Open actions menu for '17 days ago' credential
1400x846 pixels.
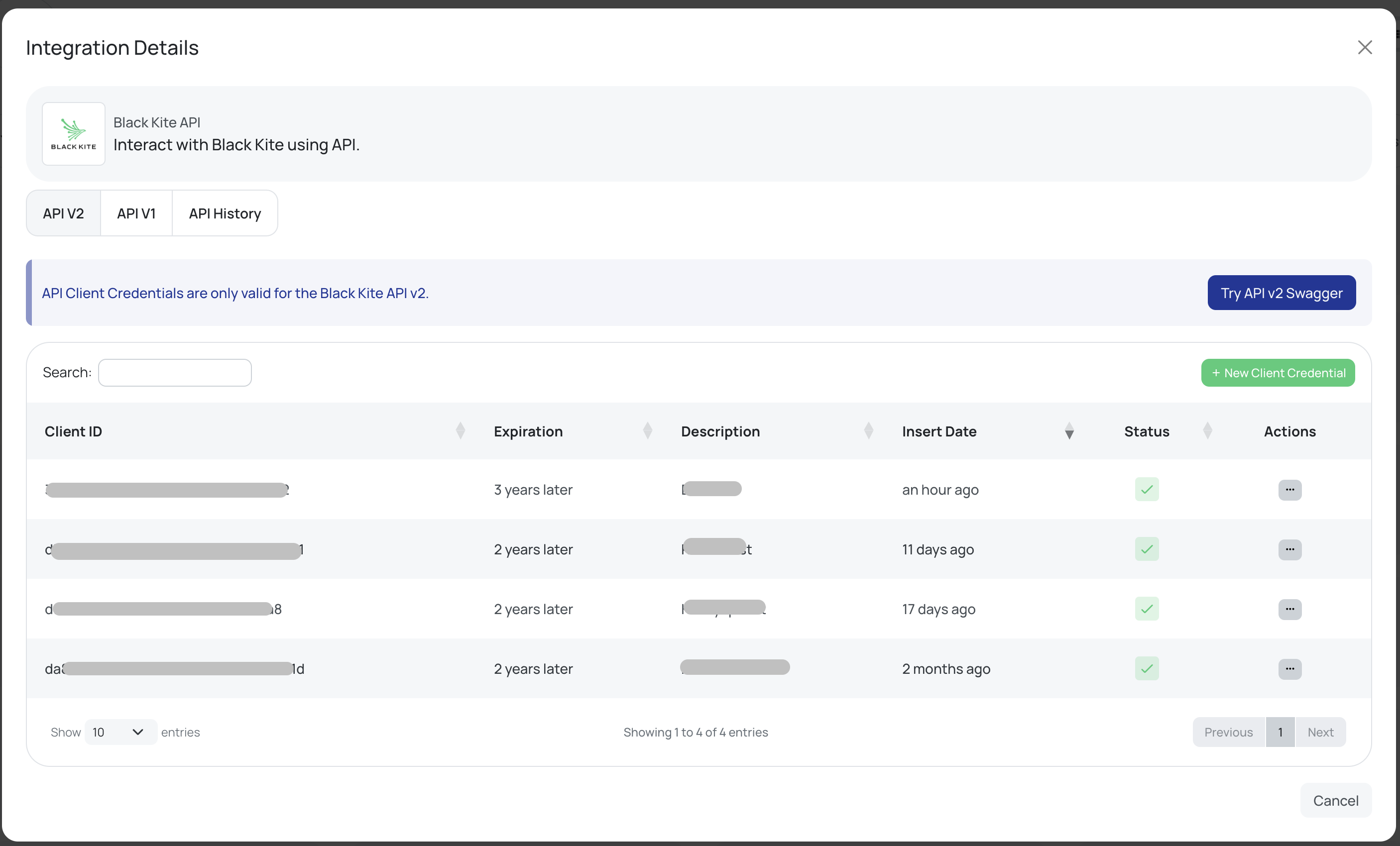[x=1289, y=609]
